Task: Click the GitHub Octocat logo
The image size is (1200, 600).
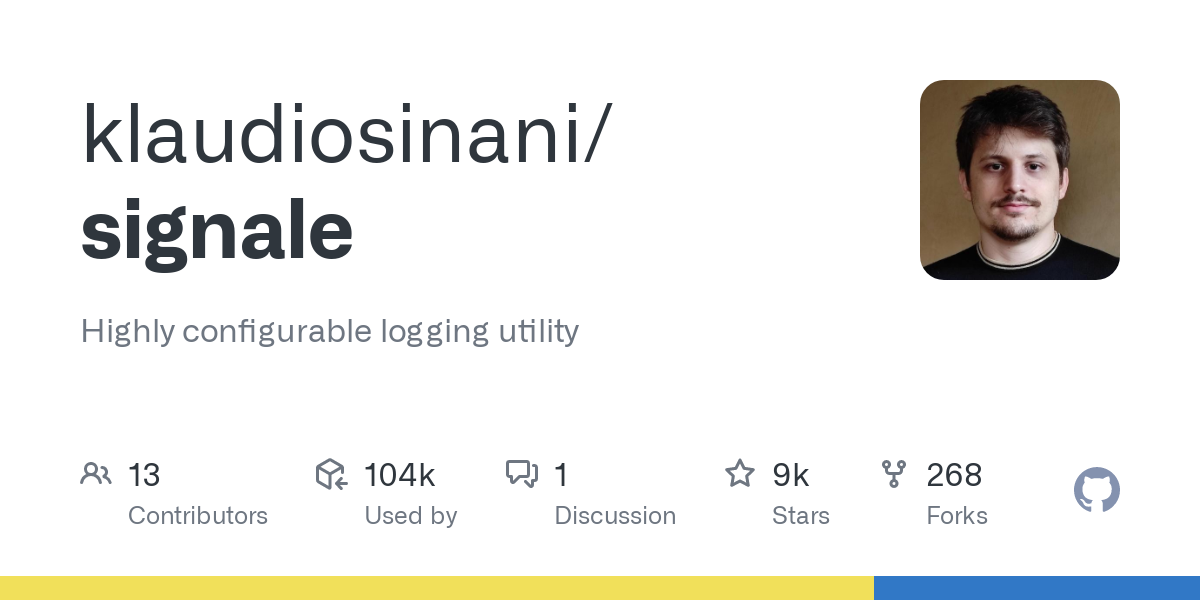Action: click(x=1097, y=490)
